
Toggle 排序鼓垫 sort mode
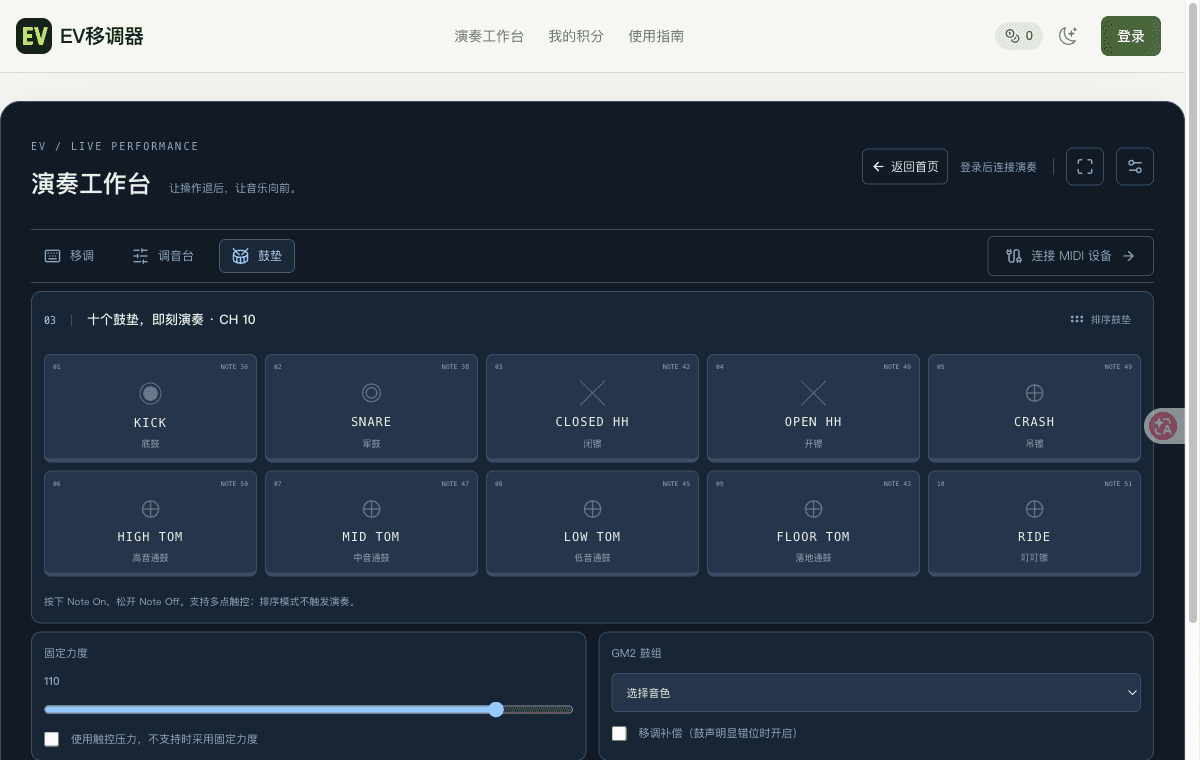pos(1100,320)
